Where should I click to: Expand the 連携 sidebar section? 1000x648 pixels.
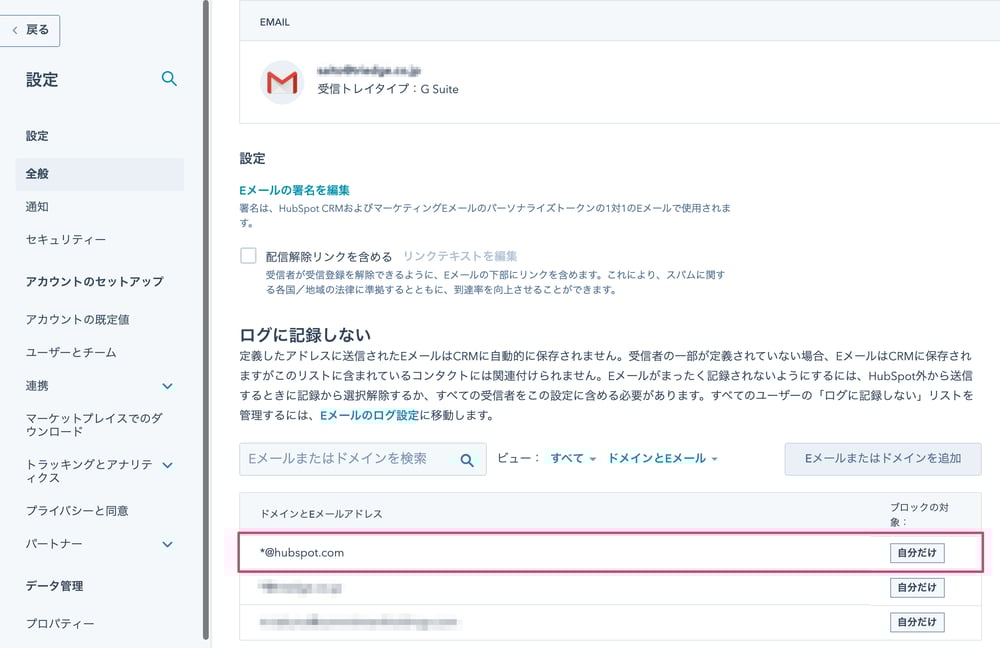(x=167, y=386)
